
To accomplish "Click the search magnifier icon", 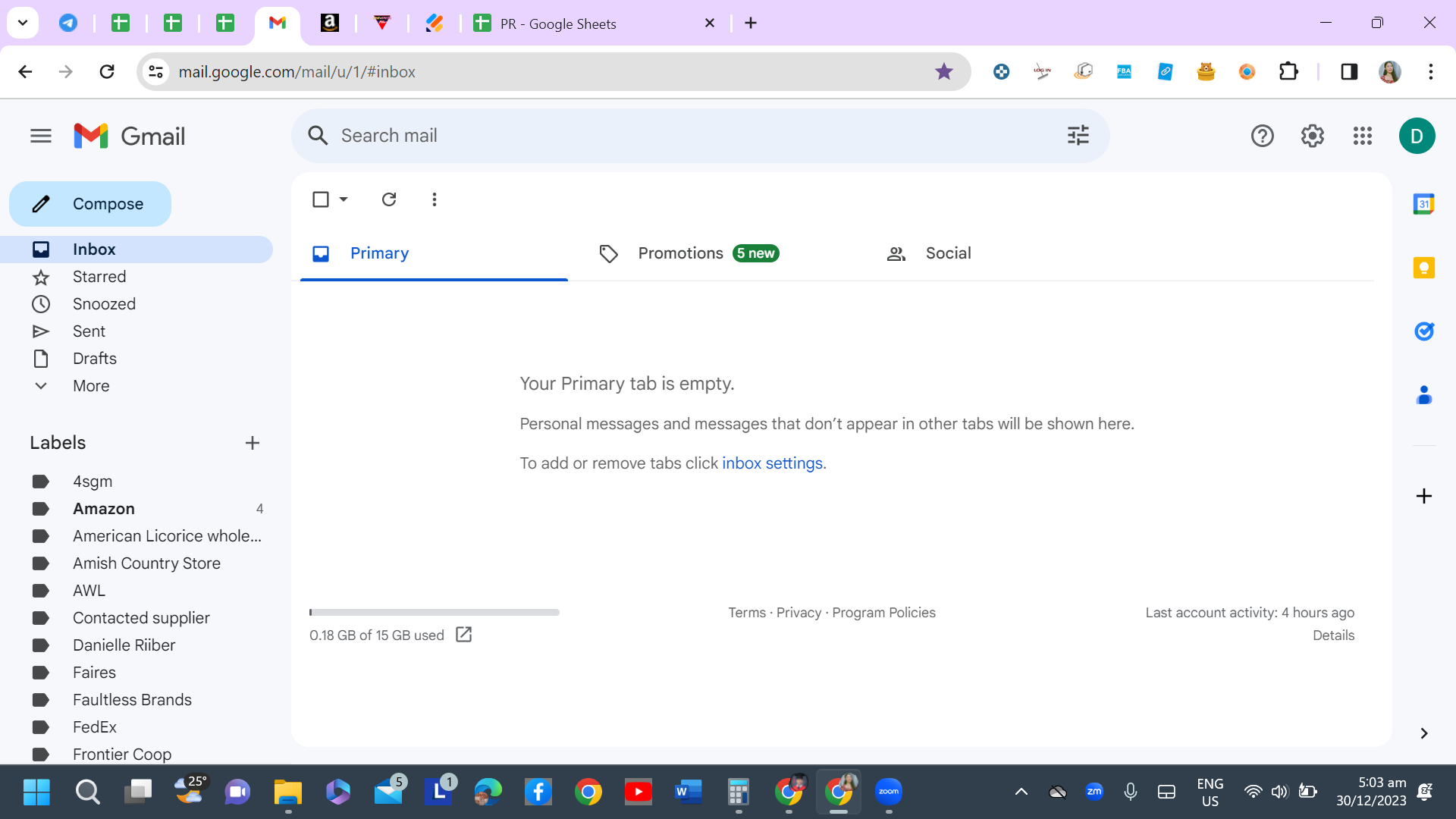I will (318, 136).
